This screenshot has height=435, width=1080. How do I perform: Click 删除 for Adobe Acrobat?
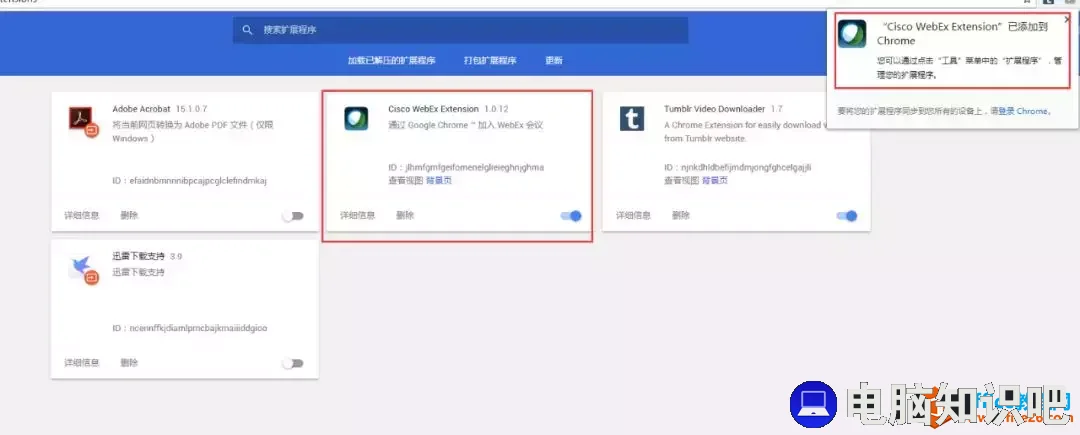tap(129, 215)
